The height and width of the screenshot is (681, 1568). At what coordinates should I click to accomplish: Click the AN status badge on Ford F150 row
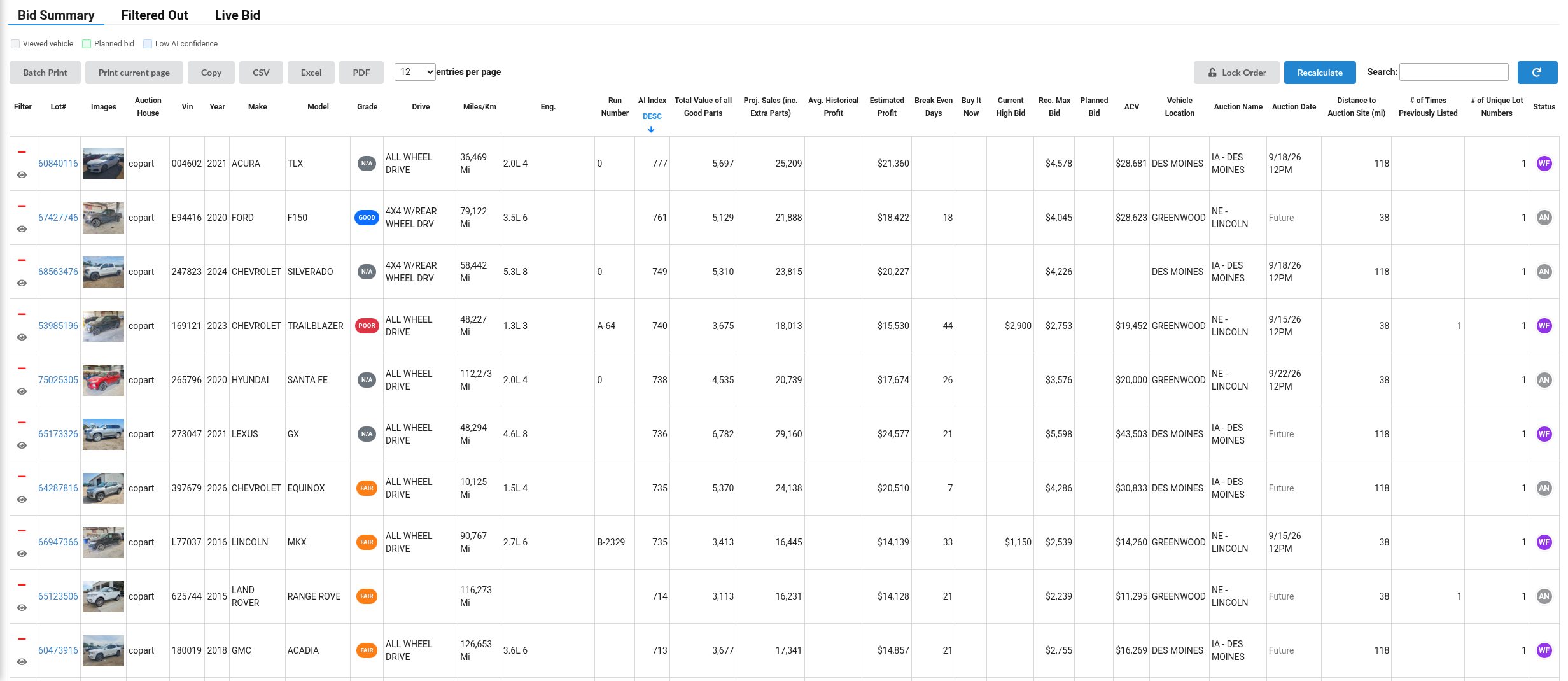click(1544, 218)
